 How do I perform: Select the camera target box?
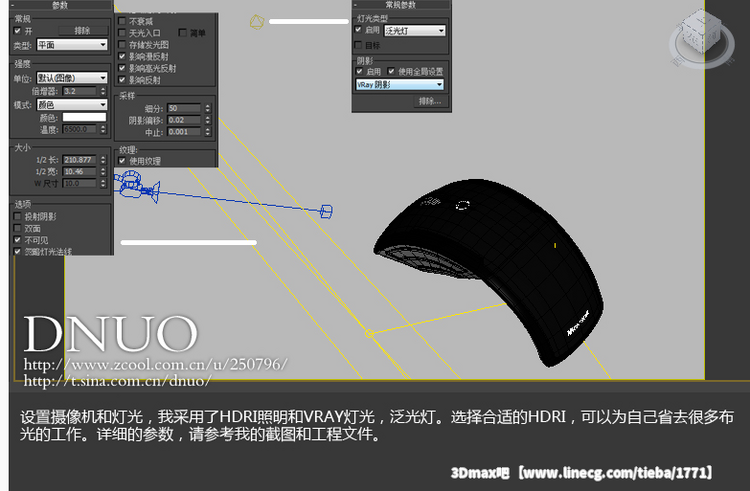click(x=325, y=211)
